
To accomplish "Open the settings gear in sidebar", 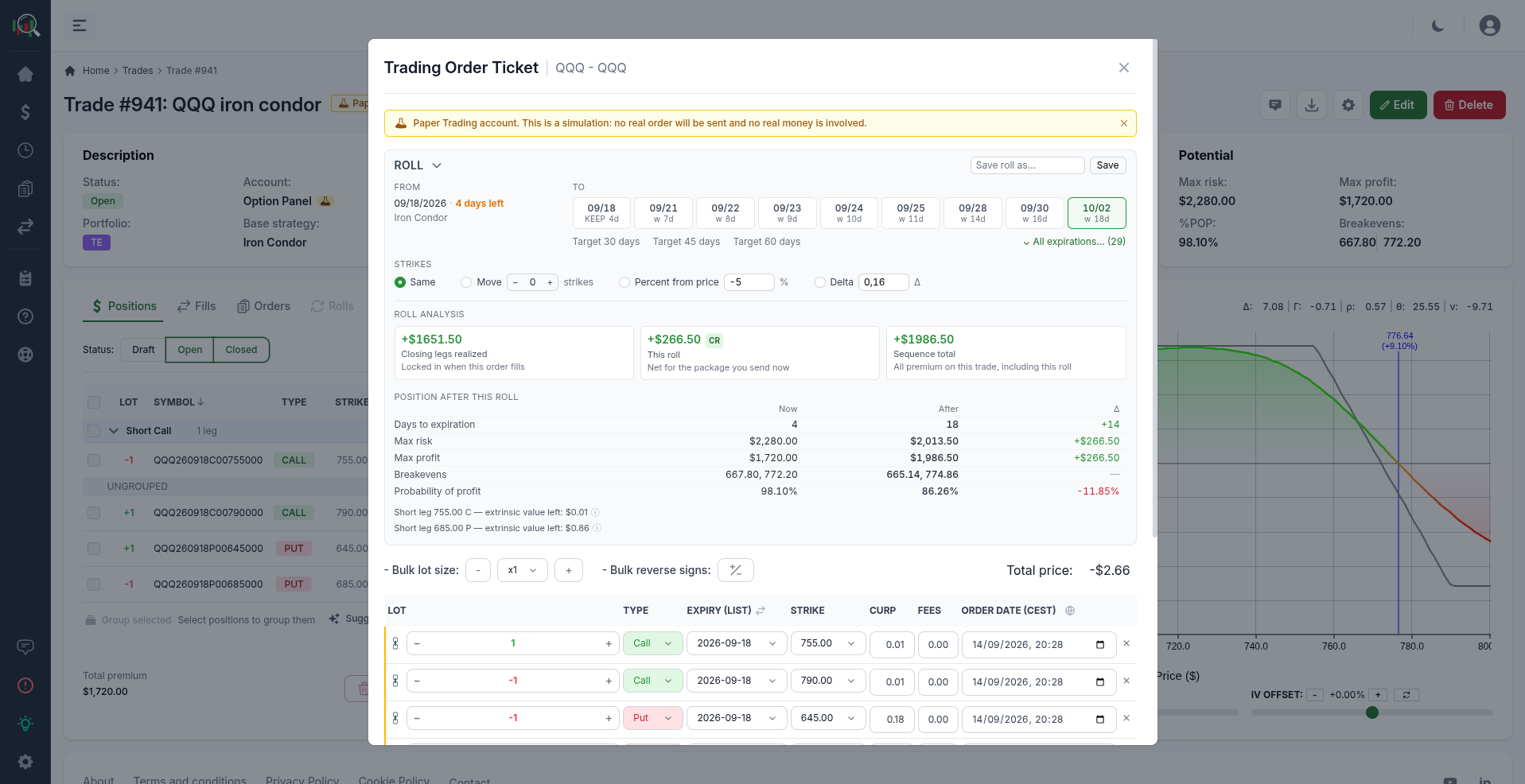I will coord(25,762).
